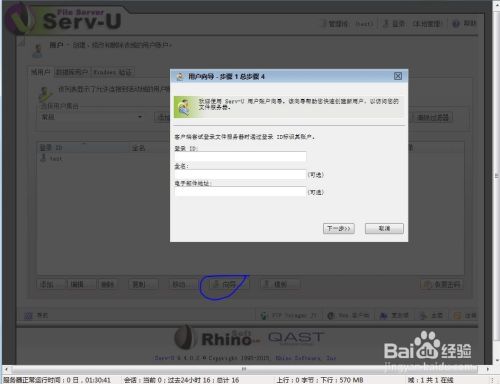
Task: Click 取消 to cancel the wizard
Action: click(384, 228)
